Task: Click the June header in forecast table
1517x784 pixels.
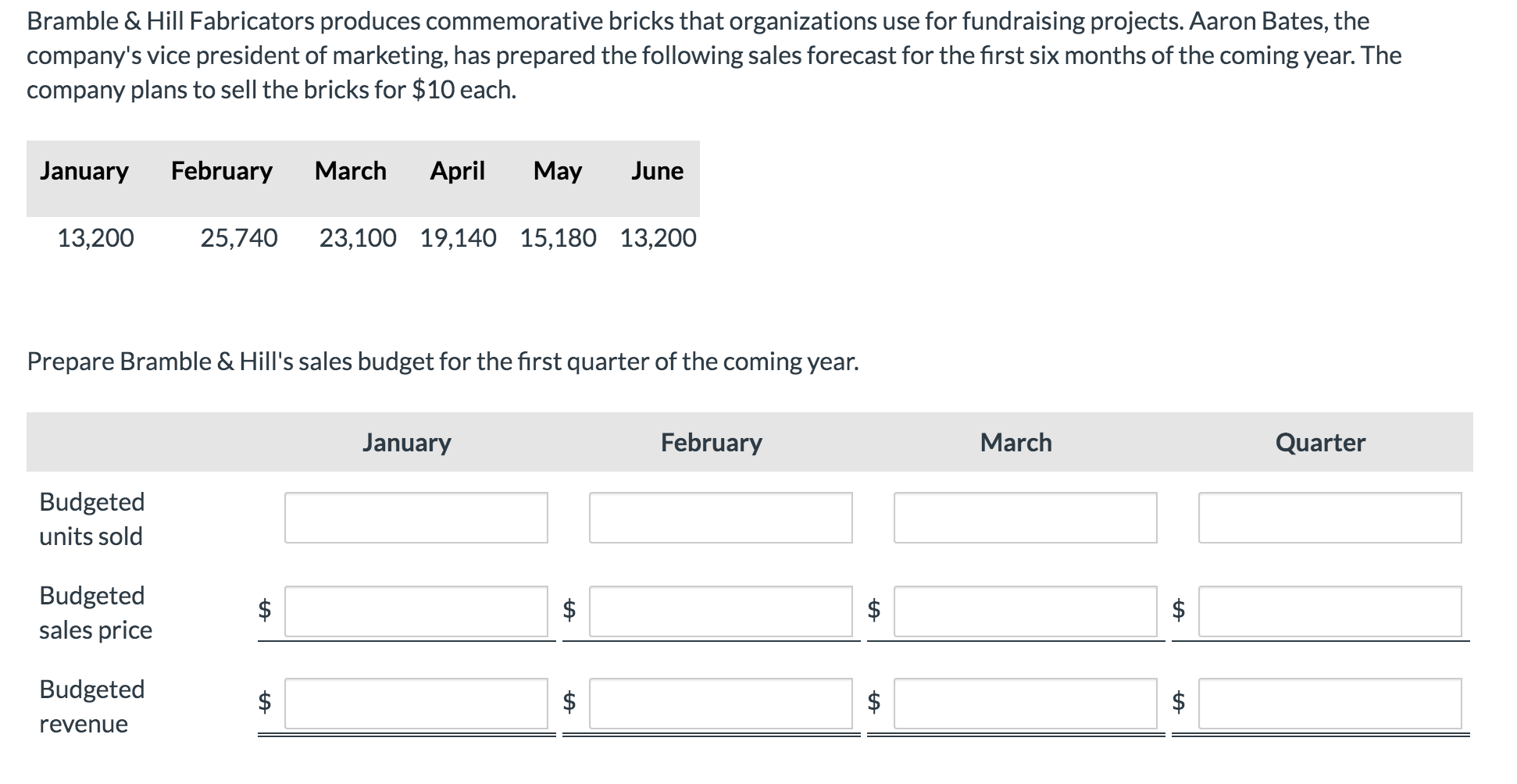Action: pos(657,170)
